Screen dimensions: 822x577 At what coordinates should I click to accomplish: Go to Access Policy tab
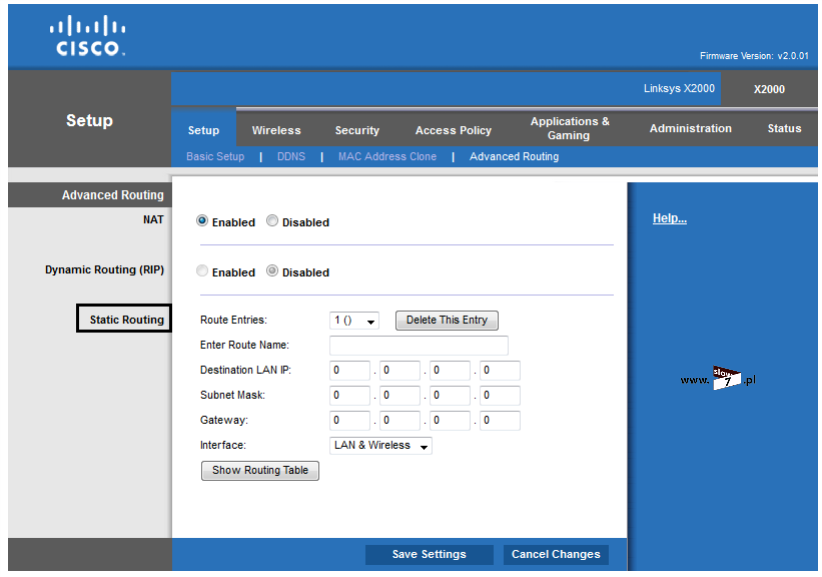tap(453, 130)
